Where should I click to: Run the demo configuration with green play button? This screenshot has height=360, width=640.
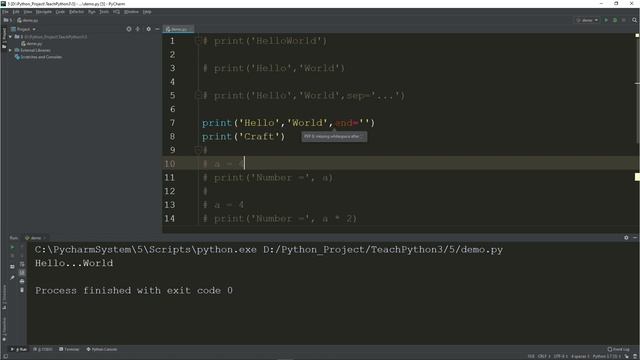[x=606, y=20]
